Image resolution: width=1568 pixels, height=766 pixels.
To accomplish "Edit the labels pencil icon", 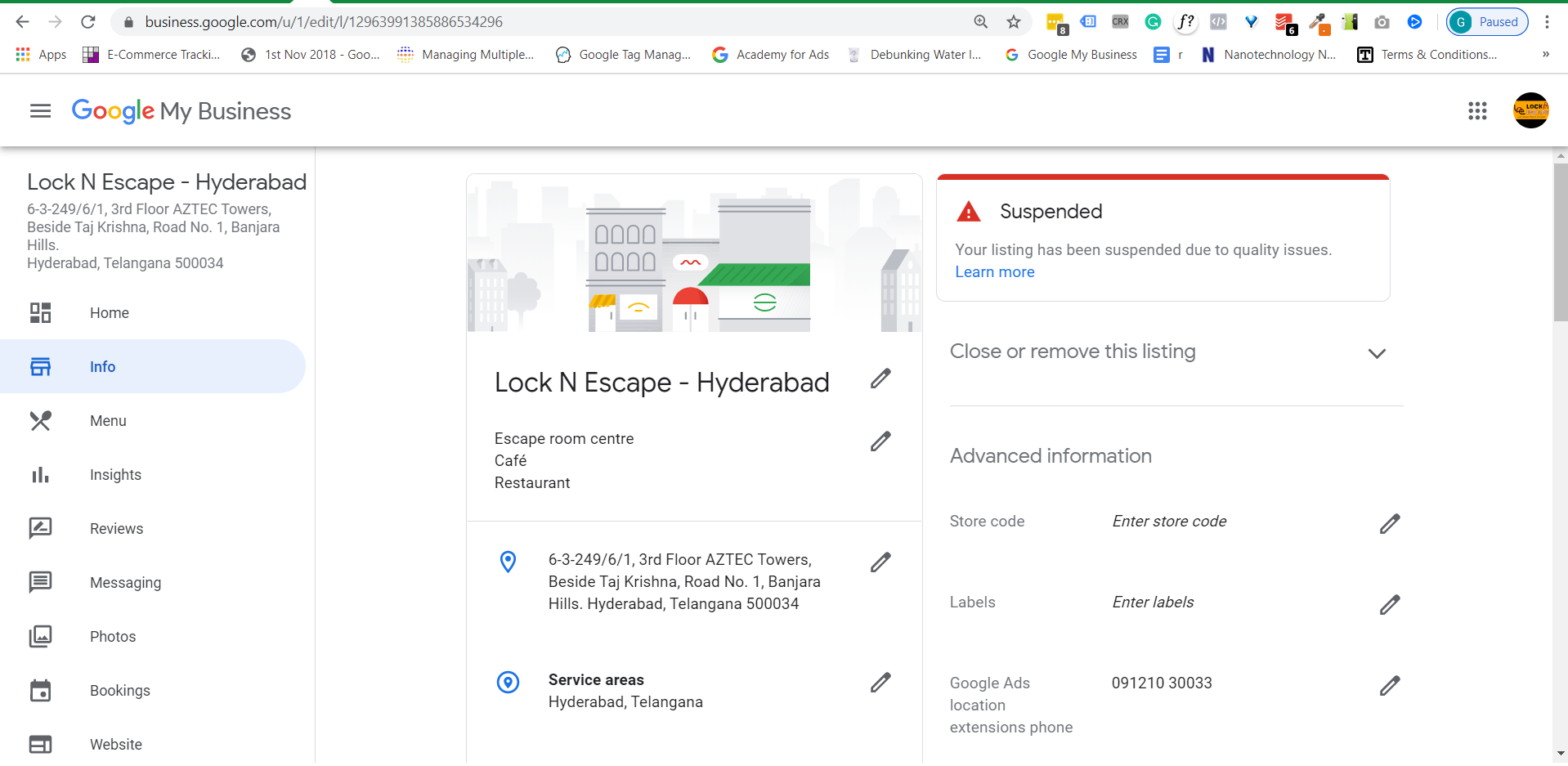I will coord(1390,604).
